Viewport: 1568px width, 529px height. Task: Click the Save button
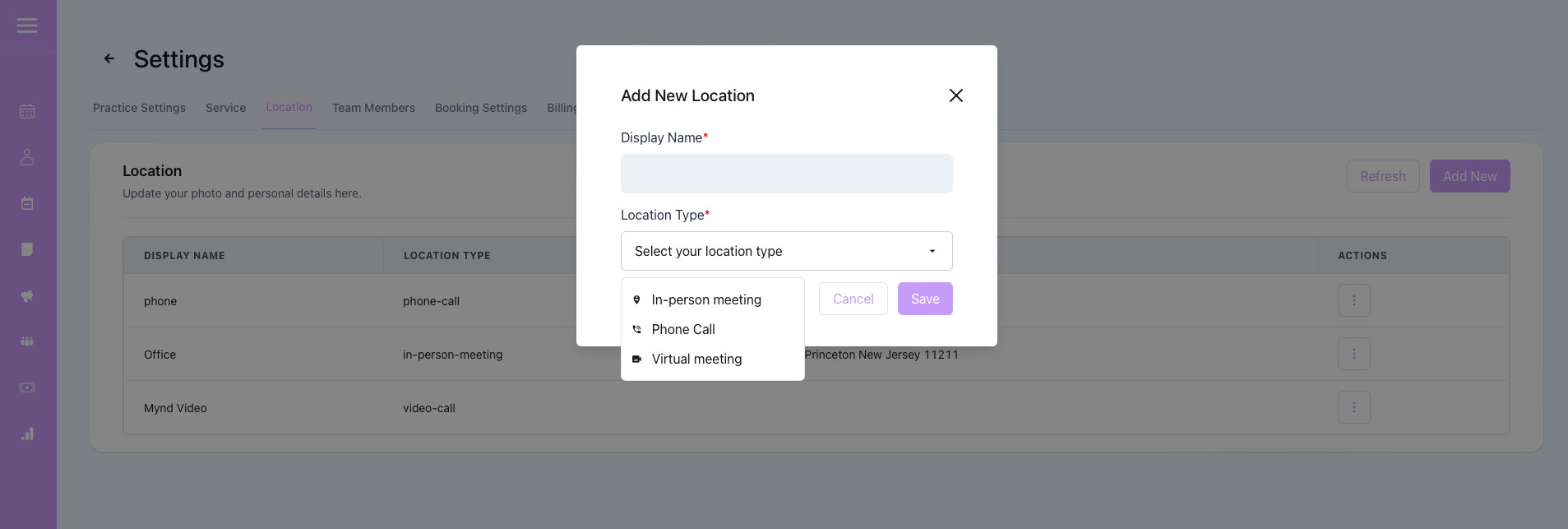coord(925,299)
